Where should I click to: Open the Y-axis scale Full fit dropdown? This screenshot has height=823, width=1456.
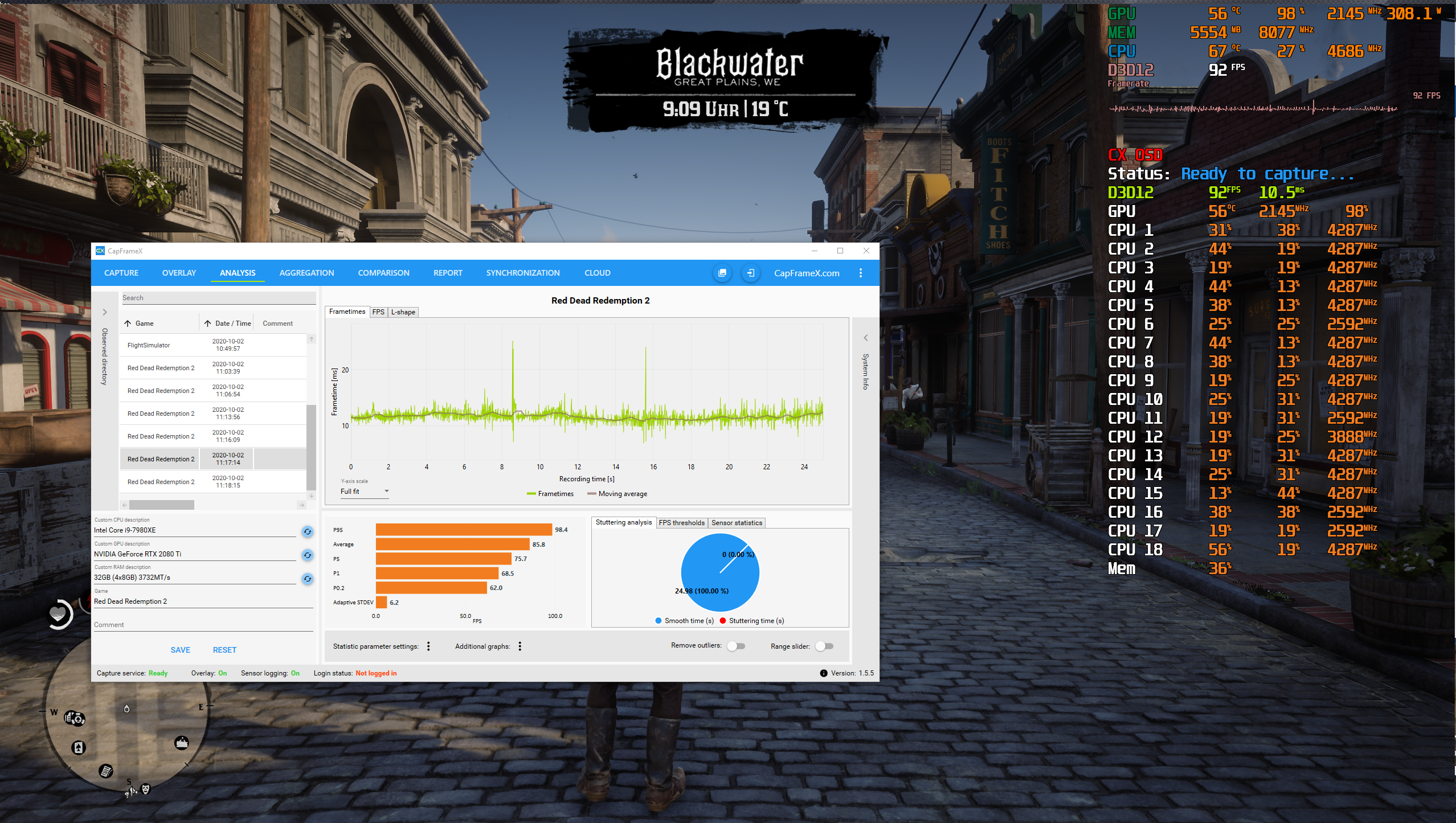365,492
